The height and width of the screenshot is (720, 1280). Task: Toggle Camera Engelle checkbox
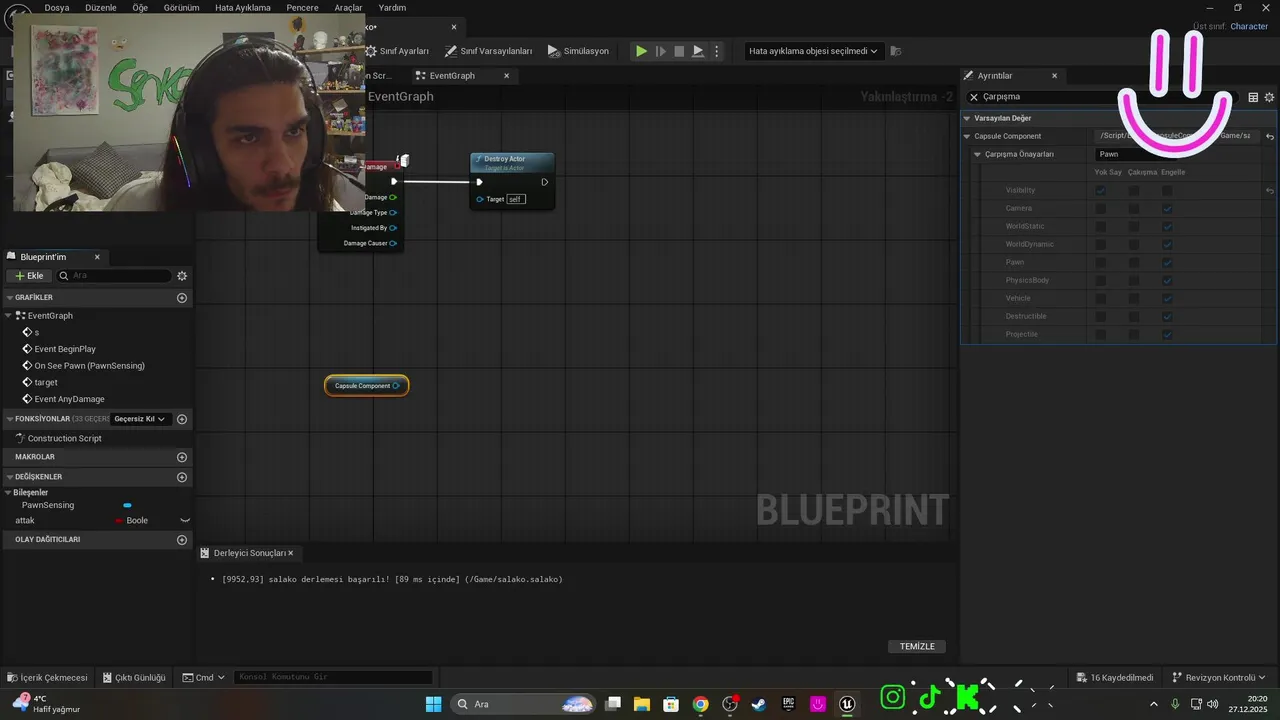coord(1167,208)
